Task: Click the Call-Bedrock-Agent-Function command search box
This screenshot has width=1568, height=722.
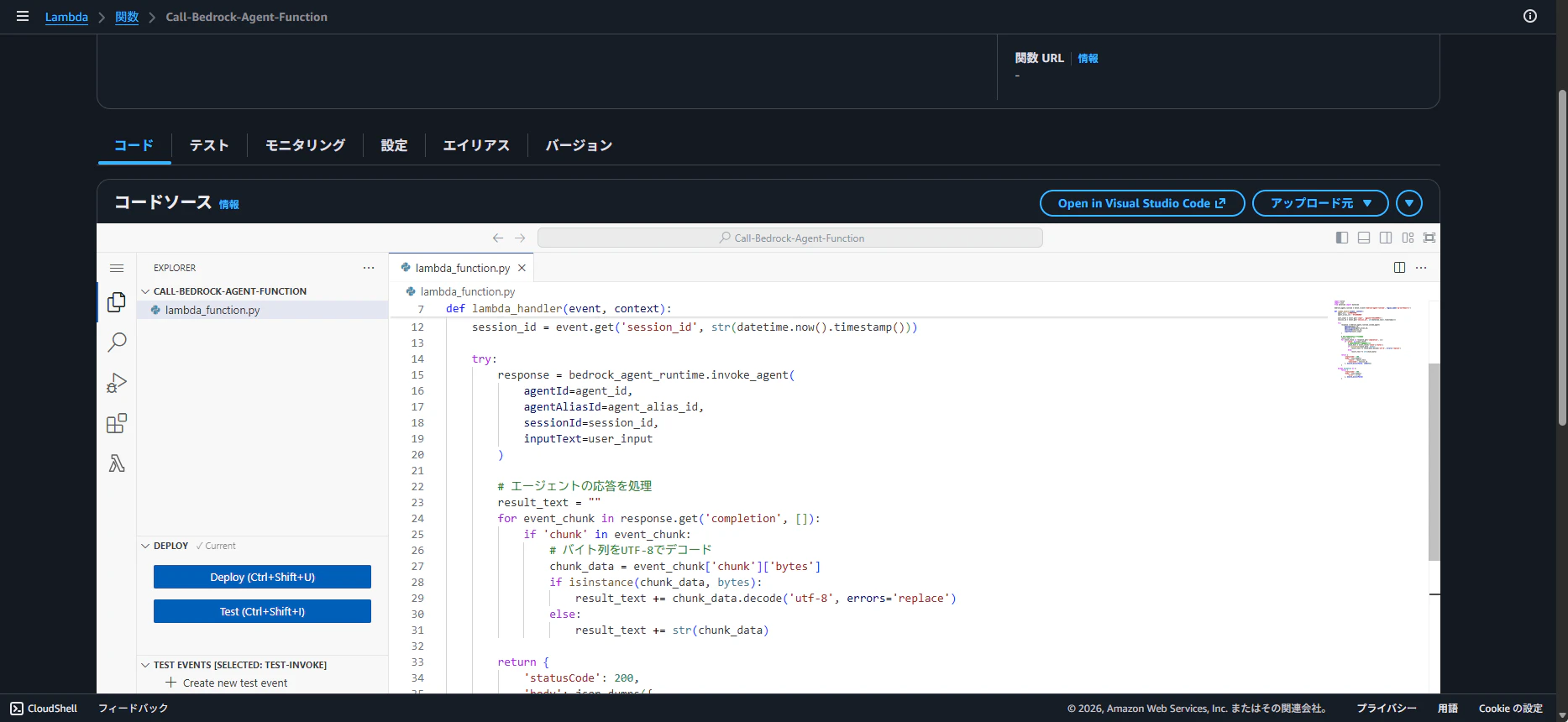Action: (x=790, y=238)
